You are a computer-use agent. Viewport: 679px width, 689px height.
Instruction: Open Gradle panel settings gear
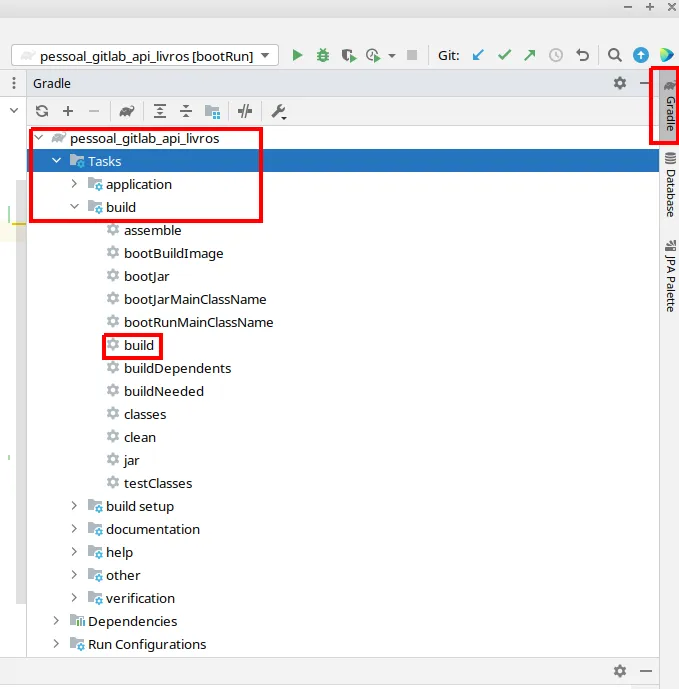[x=620, y=83]
